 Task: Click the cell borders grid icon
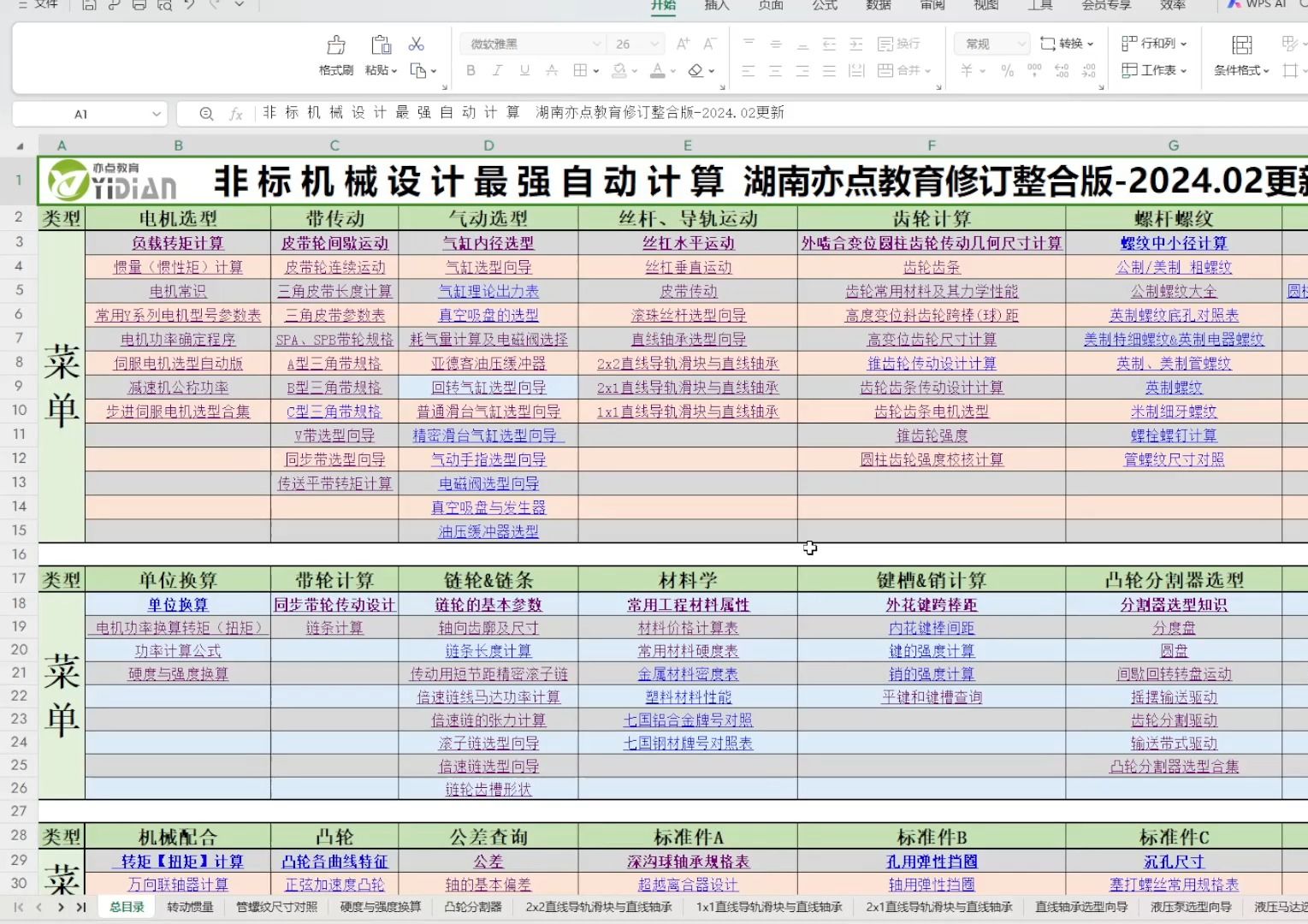point(580,71)
